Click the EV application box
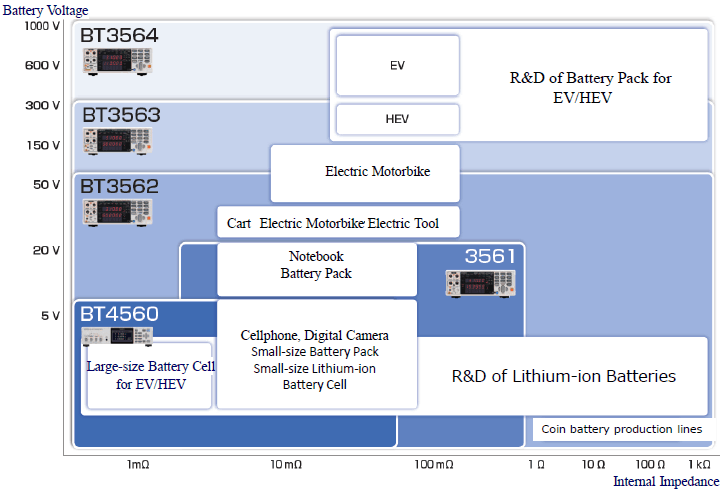This screenshot has width=728, height=495. (x=397, y=65)
